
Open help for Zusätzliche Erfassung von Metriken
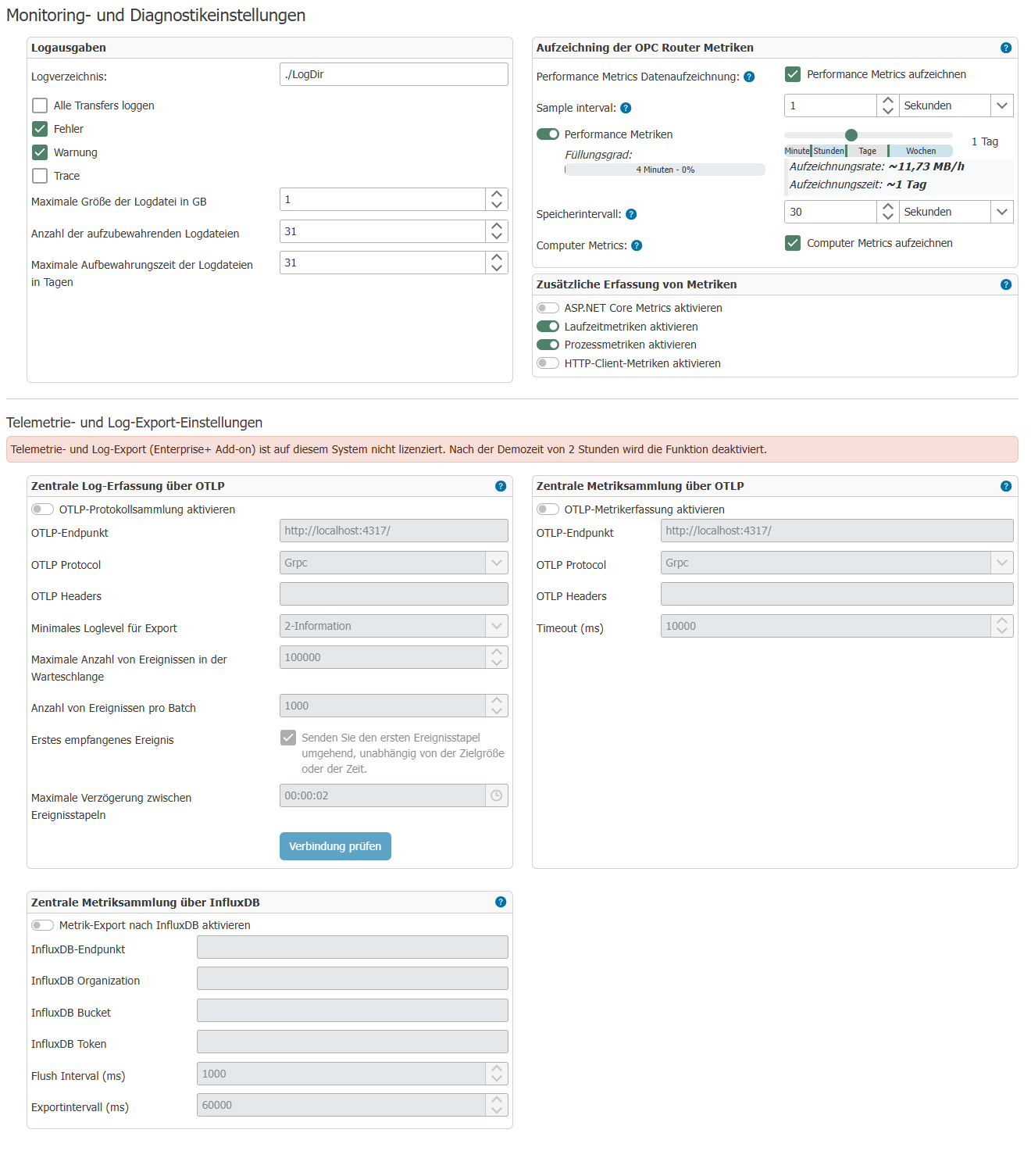(x=1005, y=284)
